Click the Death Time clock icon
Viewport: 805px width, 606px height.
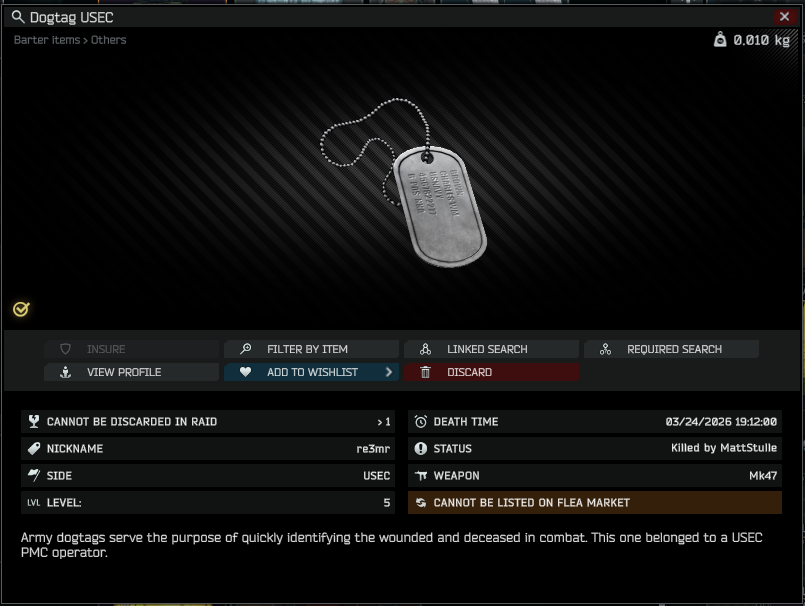[420, 422]
